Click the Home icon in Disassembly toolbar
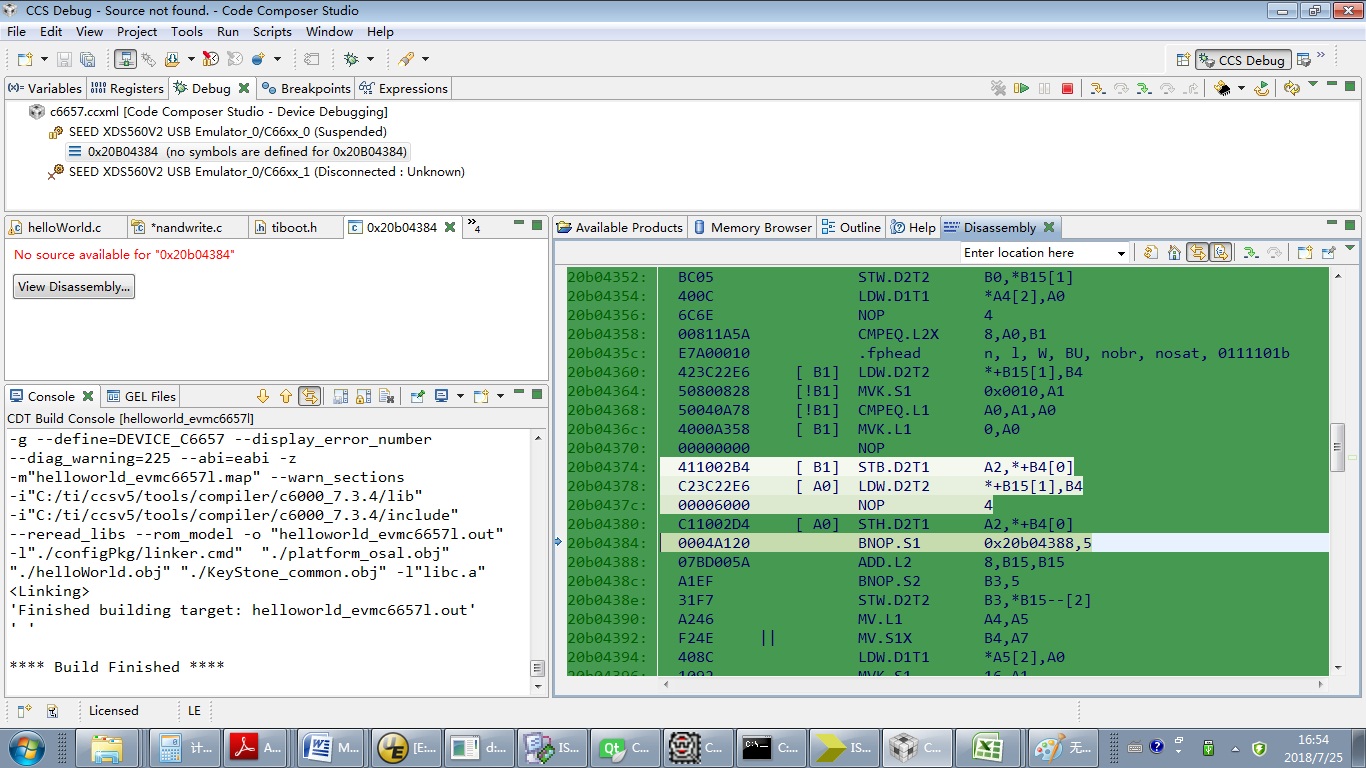This screenshot has width=1366, height=768. coord(1174,253)
